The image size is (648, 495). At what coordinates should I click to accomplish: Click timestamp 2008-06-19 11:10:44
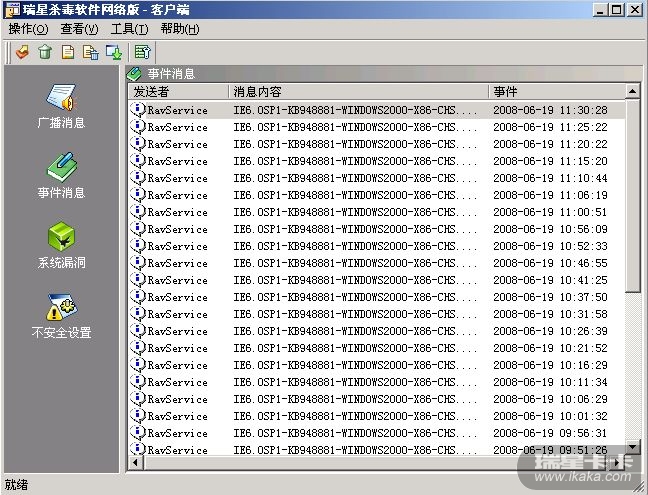tap(550, 178)
